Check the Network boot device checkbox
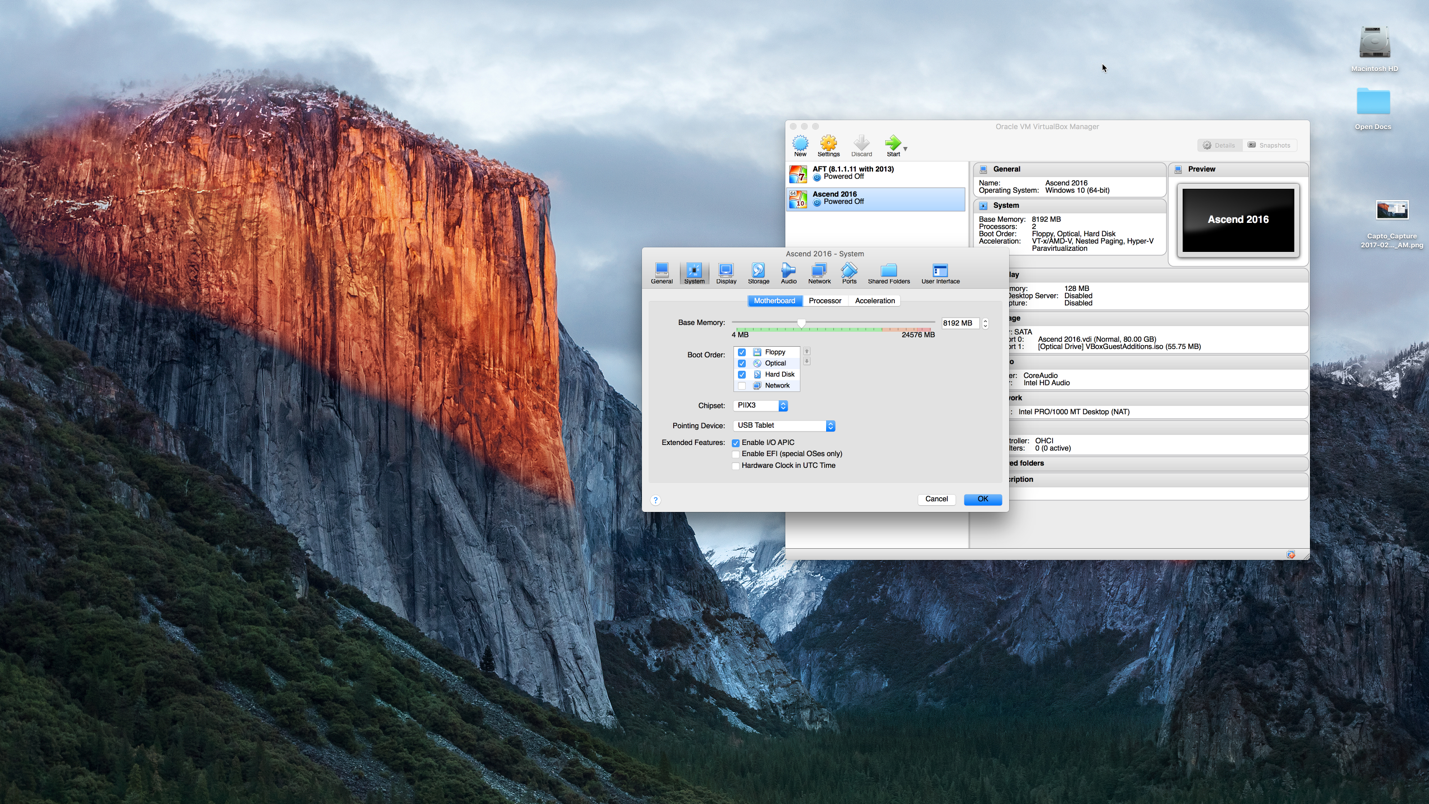The height and width of the screenshot is (804, 1429). point(741,385)
